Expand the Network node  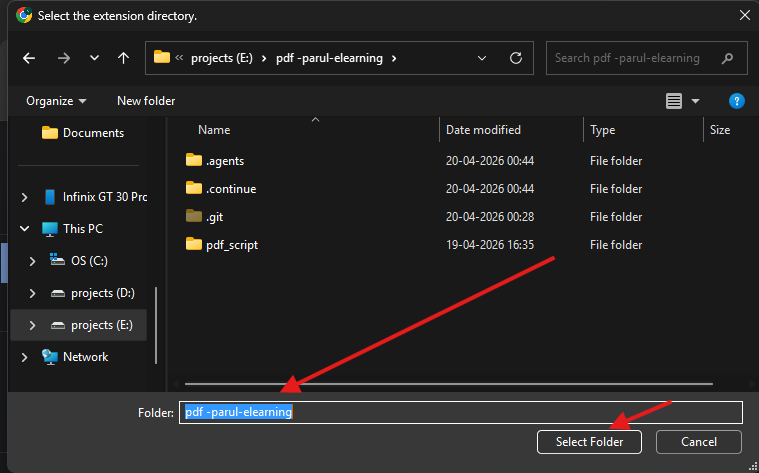(x=24, y=357)
